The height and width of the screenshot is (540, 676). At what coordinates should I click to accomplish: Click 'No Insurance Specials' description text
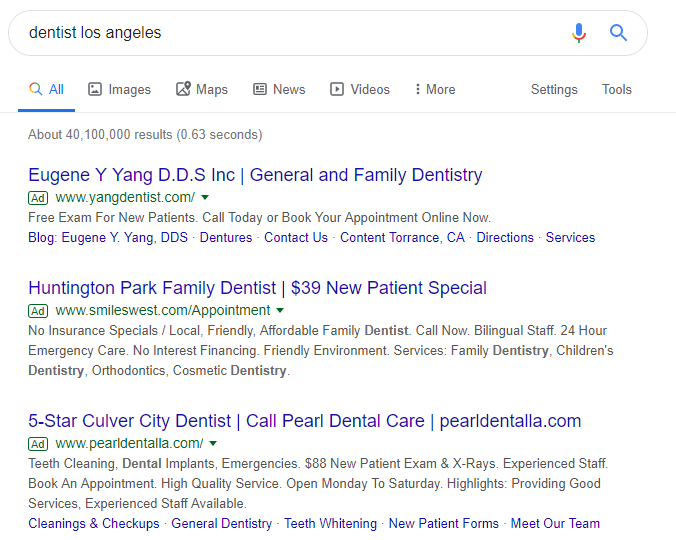tap(321, 350)
